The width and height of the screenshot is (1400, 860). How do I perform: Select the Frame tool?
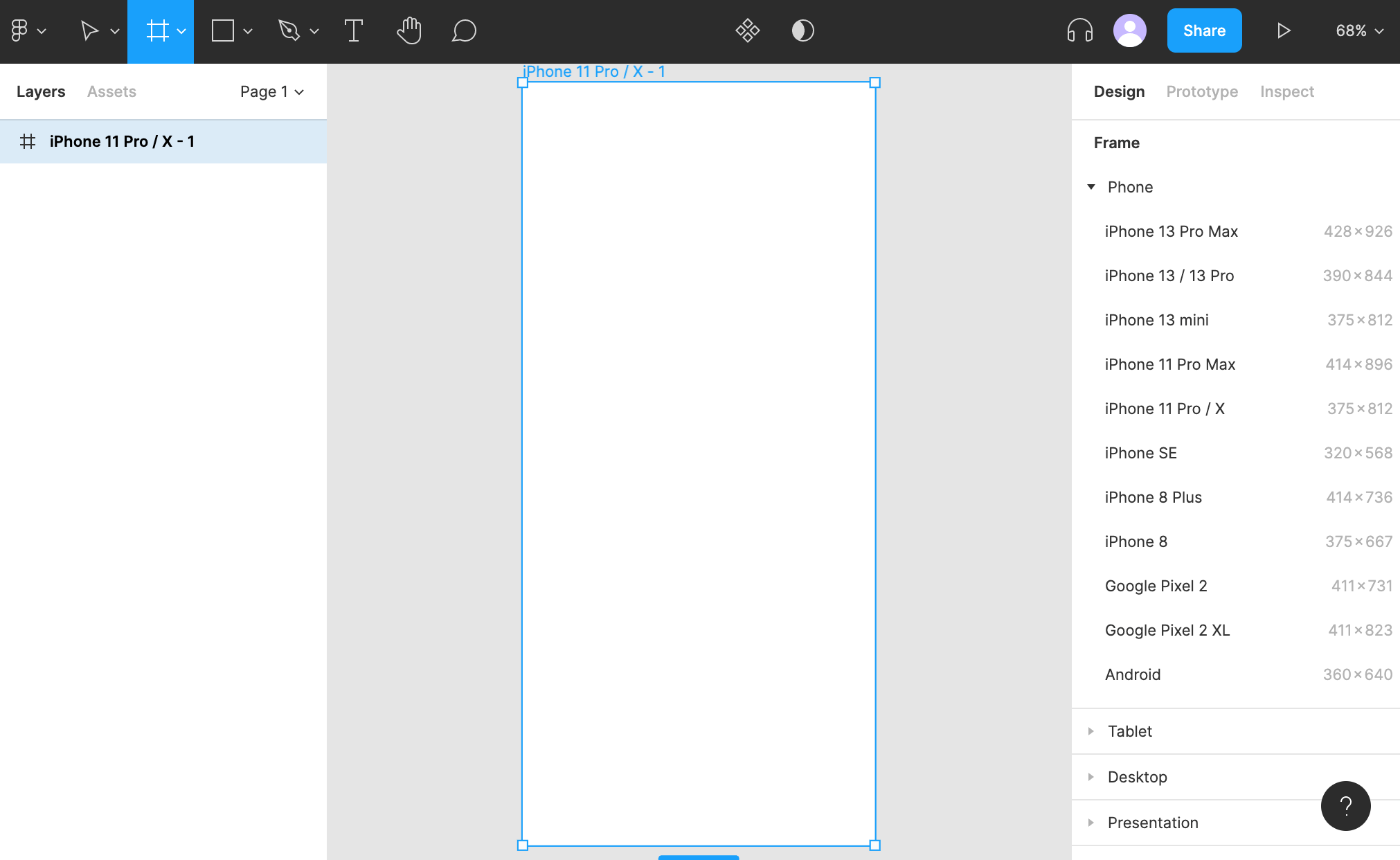tap(157, 30)
